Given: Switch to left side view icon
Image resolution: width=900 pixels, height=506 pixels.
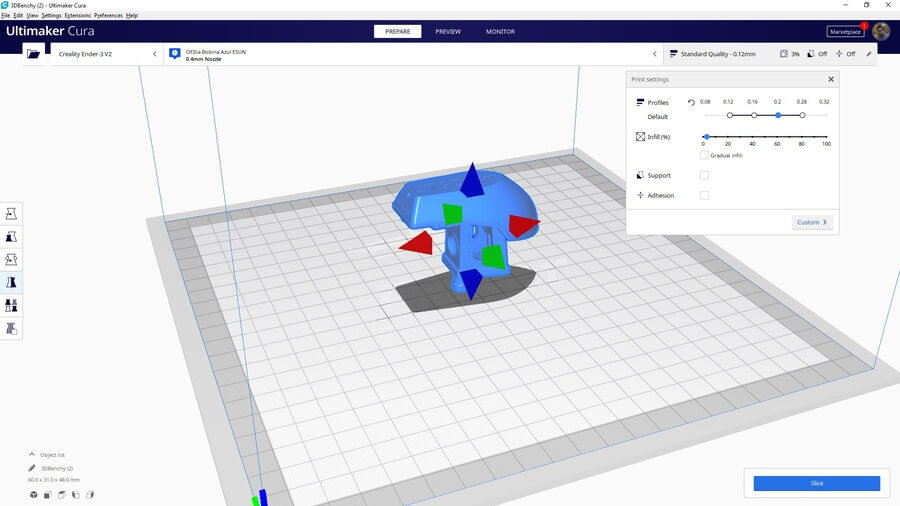Looking at the screenshot, I should pyautogui.click(x=76, y=495).
